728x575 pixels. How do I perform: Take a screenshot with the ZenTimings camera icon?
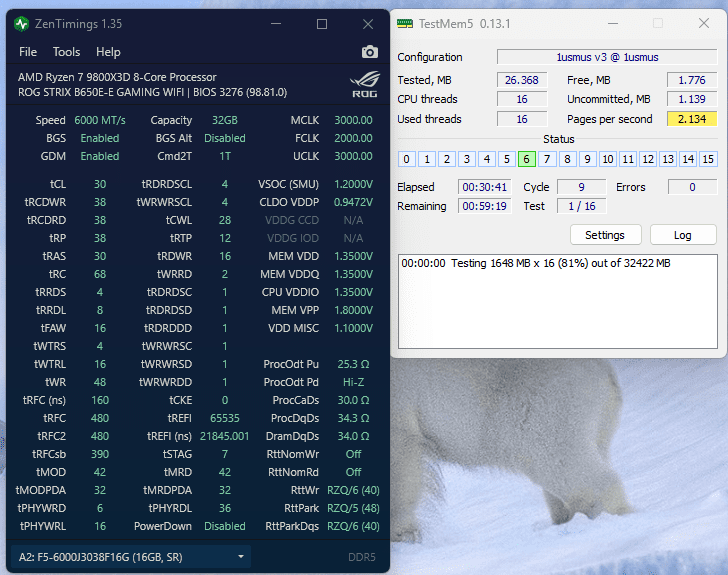[370, 52]
